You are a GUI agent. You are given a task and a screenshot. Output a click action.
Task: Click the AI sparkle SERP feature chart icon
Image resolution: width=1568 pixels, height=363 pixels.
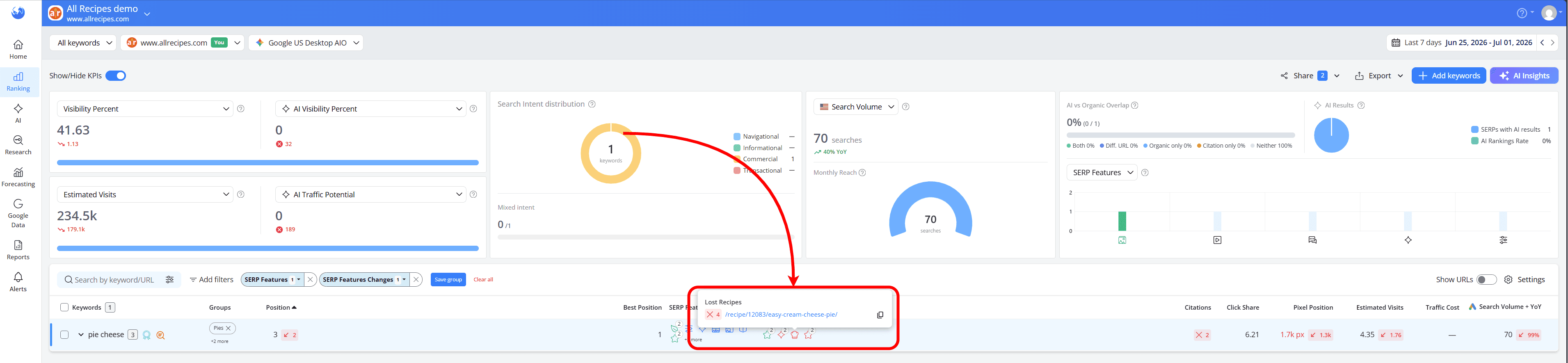click(1408, 240)
